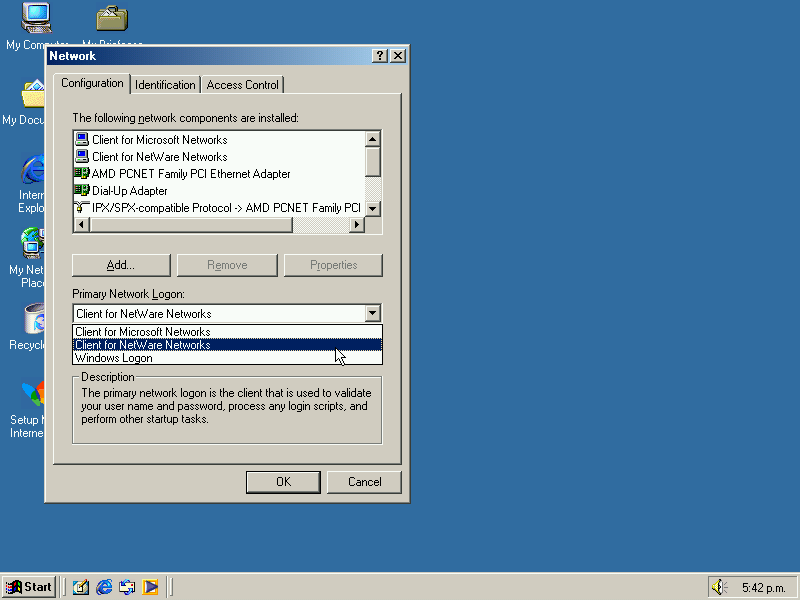Click the Remove button

coord(227,265)
